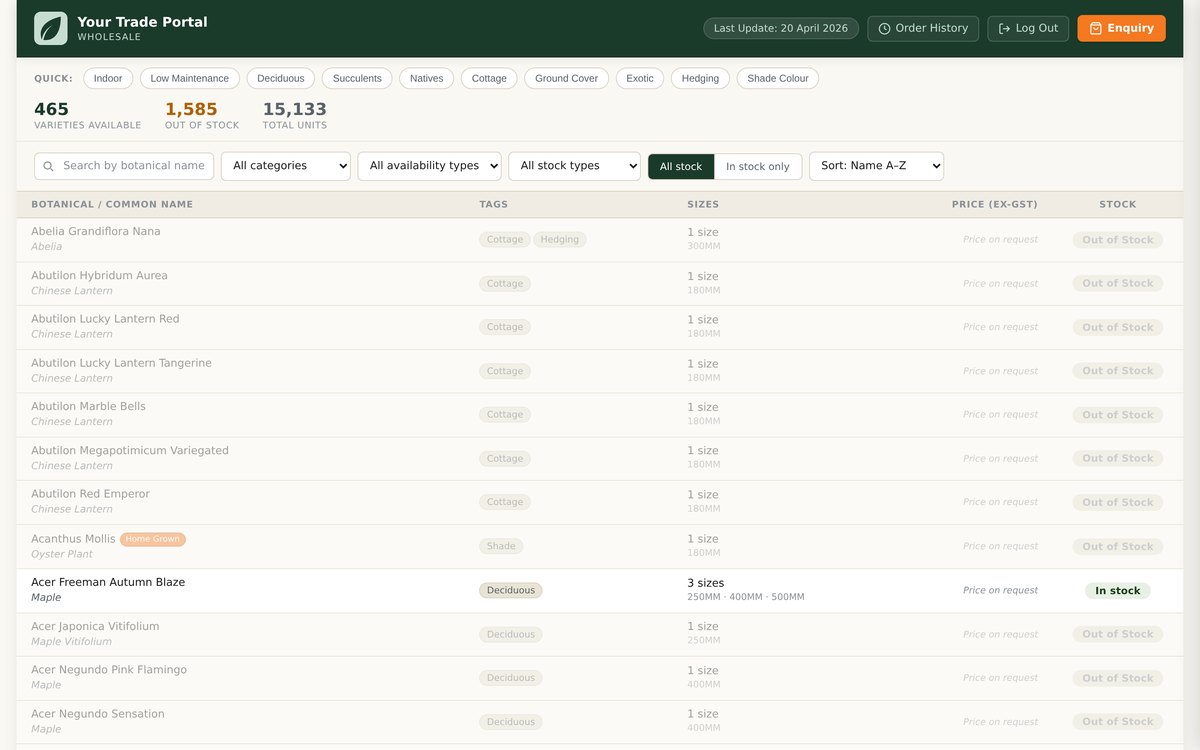The width and height of the screenshot is (1200, 750).
Task: Select the All stock toggle option
Action: [x=681, y=166]
